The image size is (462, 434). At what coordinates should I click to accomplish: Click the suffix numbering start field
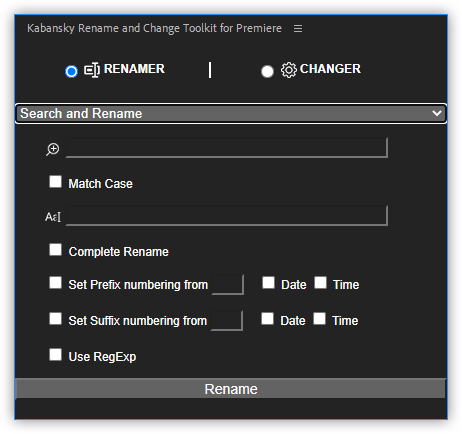[227, 320]
